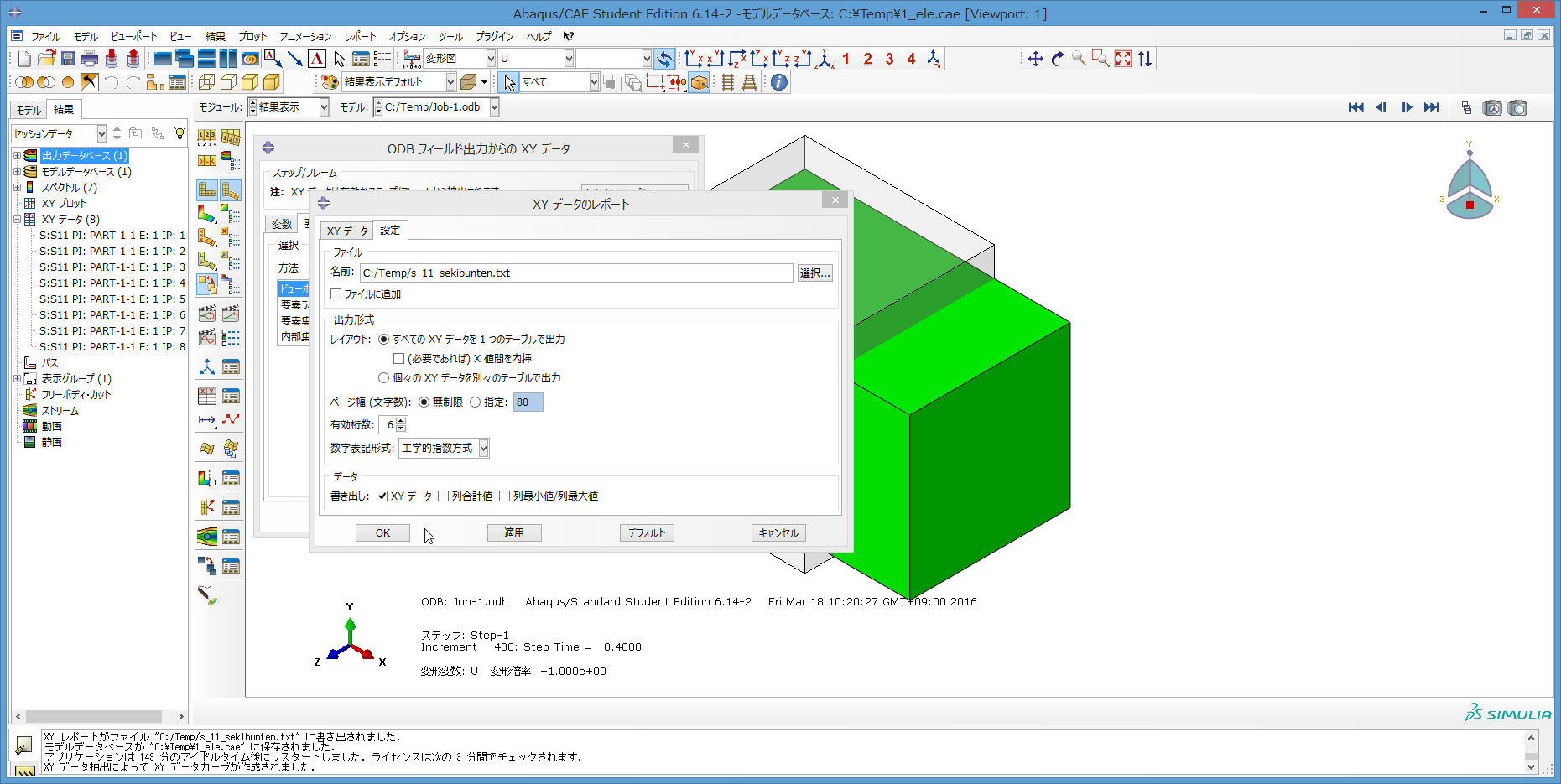This screenshot has height=784, width=1561.
Task: Click OK in the XY report dialog
Action: click(x=382, y=533)
